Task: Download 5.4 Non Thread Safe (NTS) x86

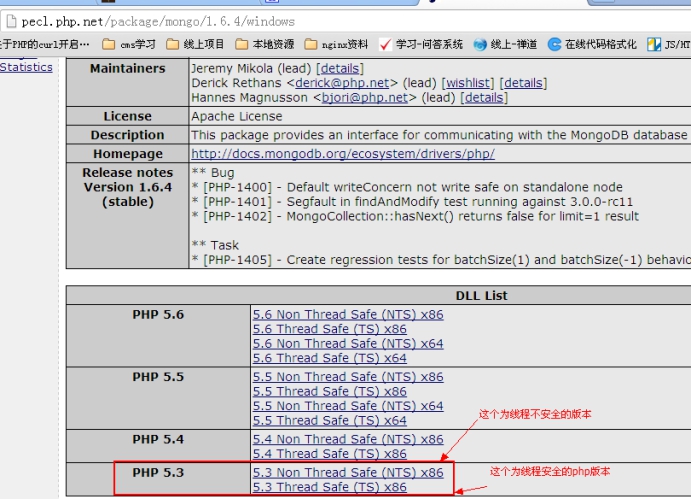Action: pyautogui.click(x=348, y=439)
